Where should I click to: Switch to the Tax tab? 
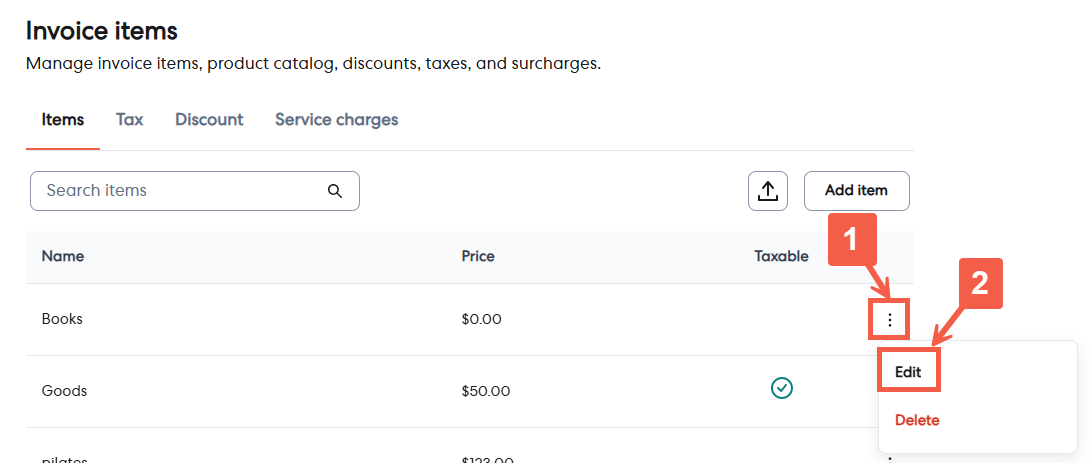tap(129, 120)
